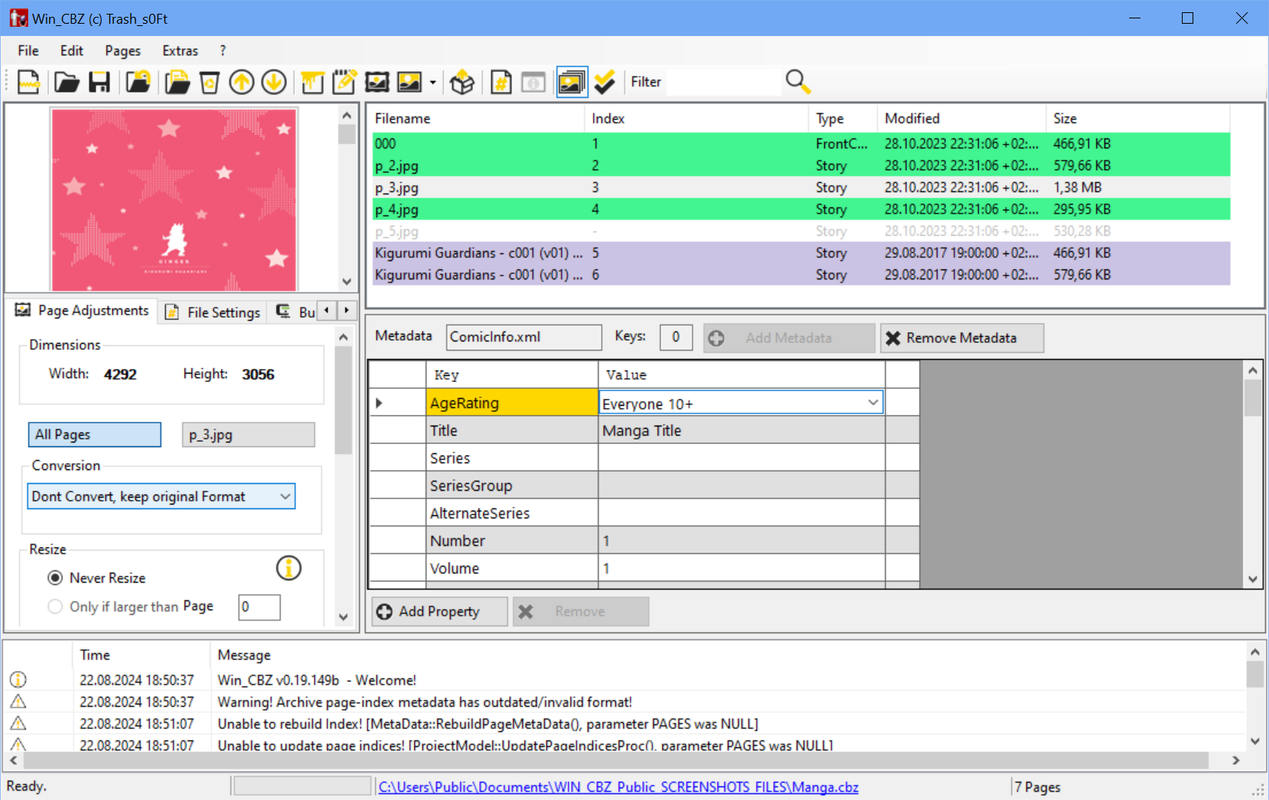Toggle the stacked images thumbnail view icon

pos(572,82)
